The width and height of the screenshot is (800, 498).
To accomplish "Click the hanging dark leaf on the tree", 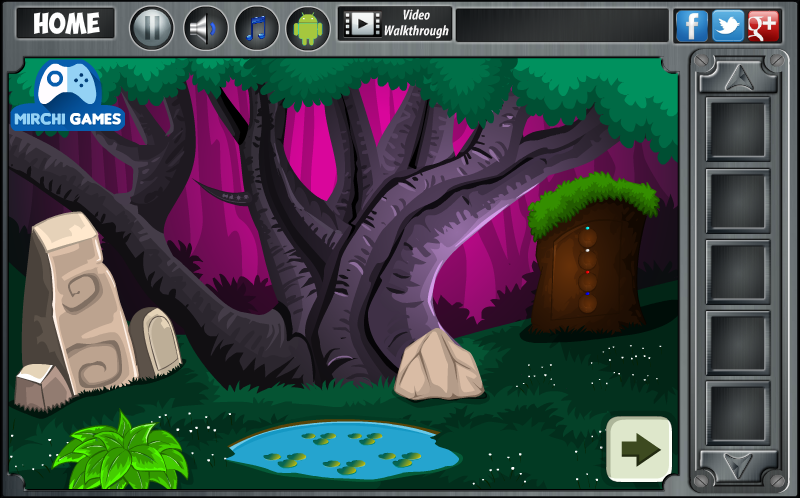I will (224, 193).
